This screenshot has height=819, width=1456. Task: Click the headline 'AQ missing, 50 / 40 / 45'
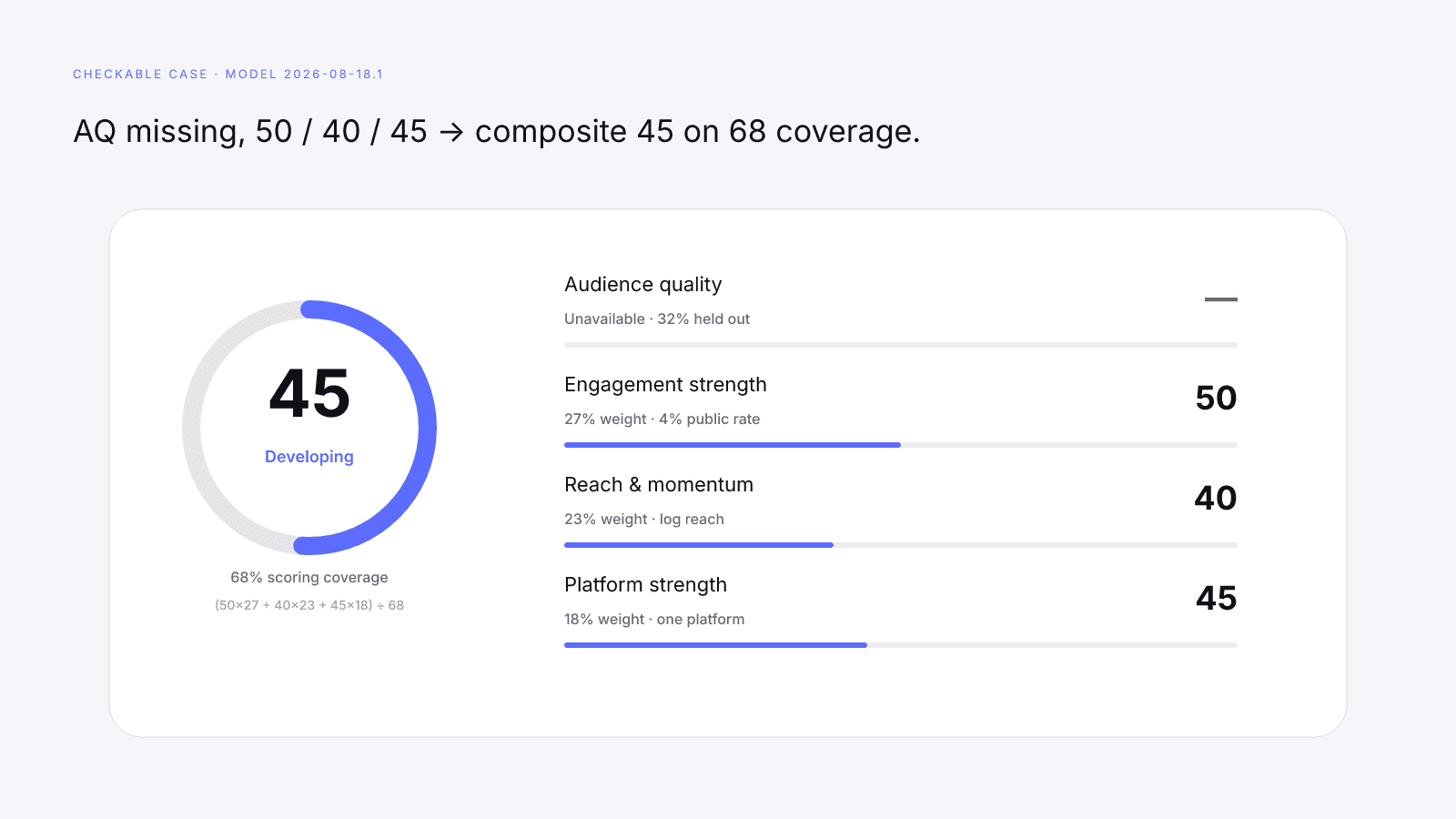pyautogui.click(x=250, y=131)
